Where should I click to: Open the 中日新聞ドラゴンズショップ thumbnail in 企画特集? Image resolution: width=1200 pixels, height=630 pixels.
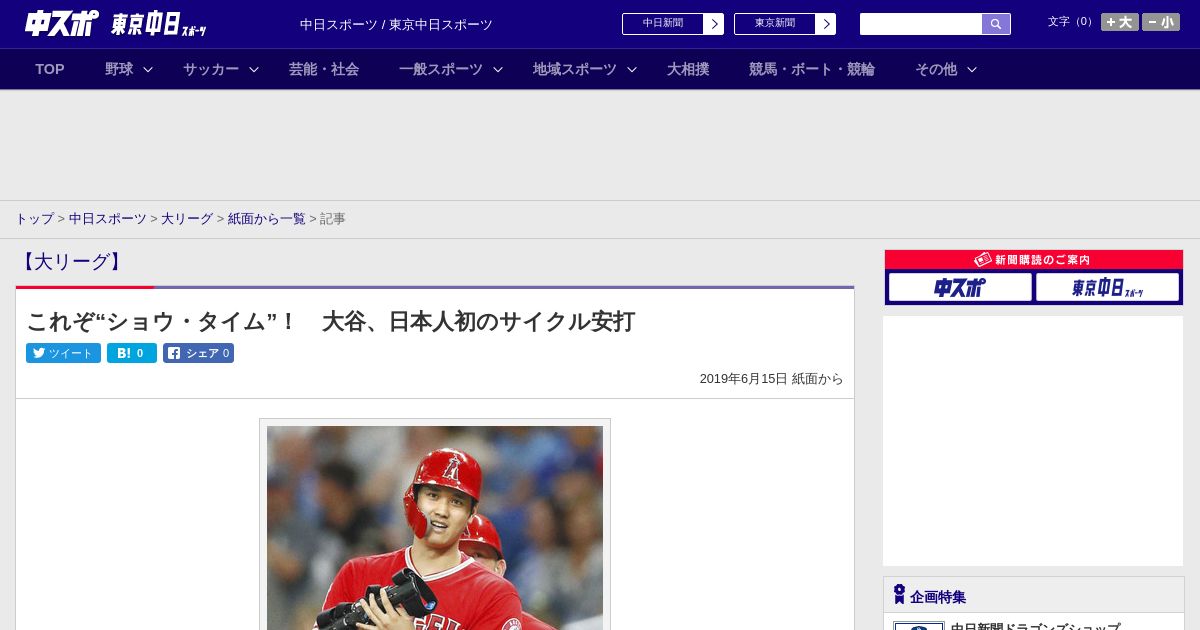[x=919, y=626]
